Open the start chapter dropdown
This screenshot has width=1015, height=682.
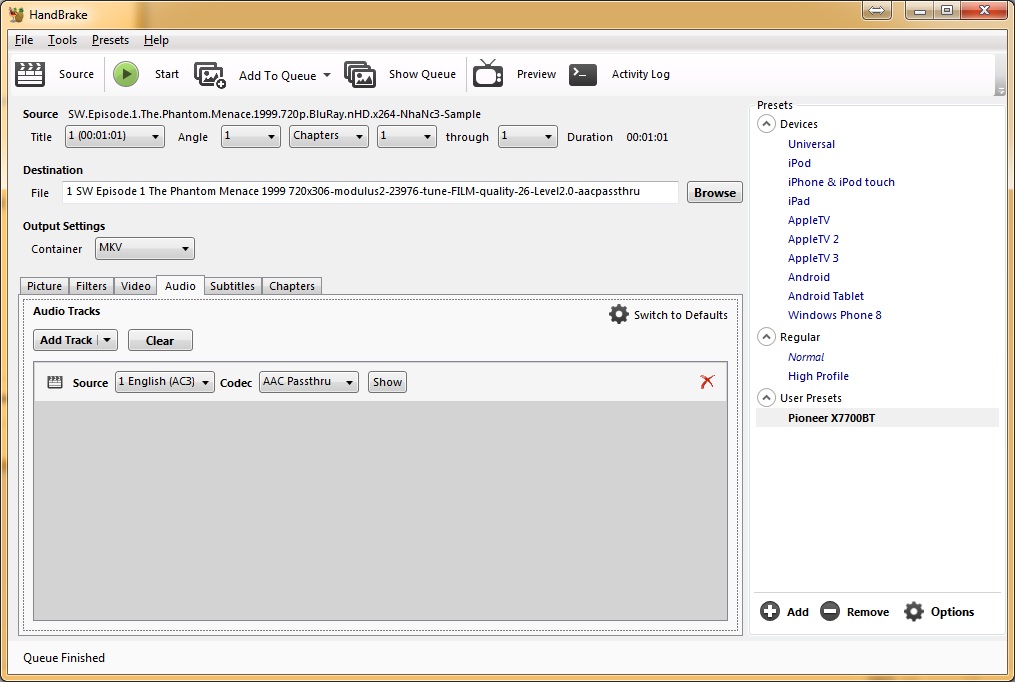point(407,137)
